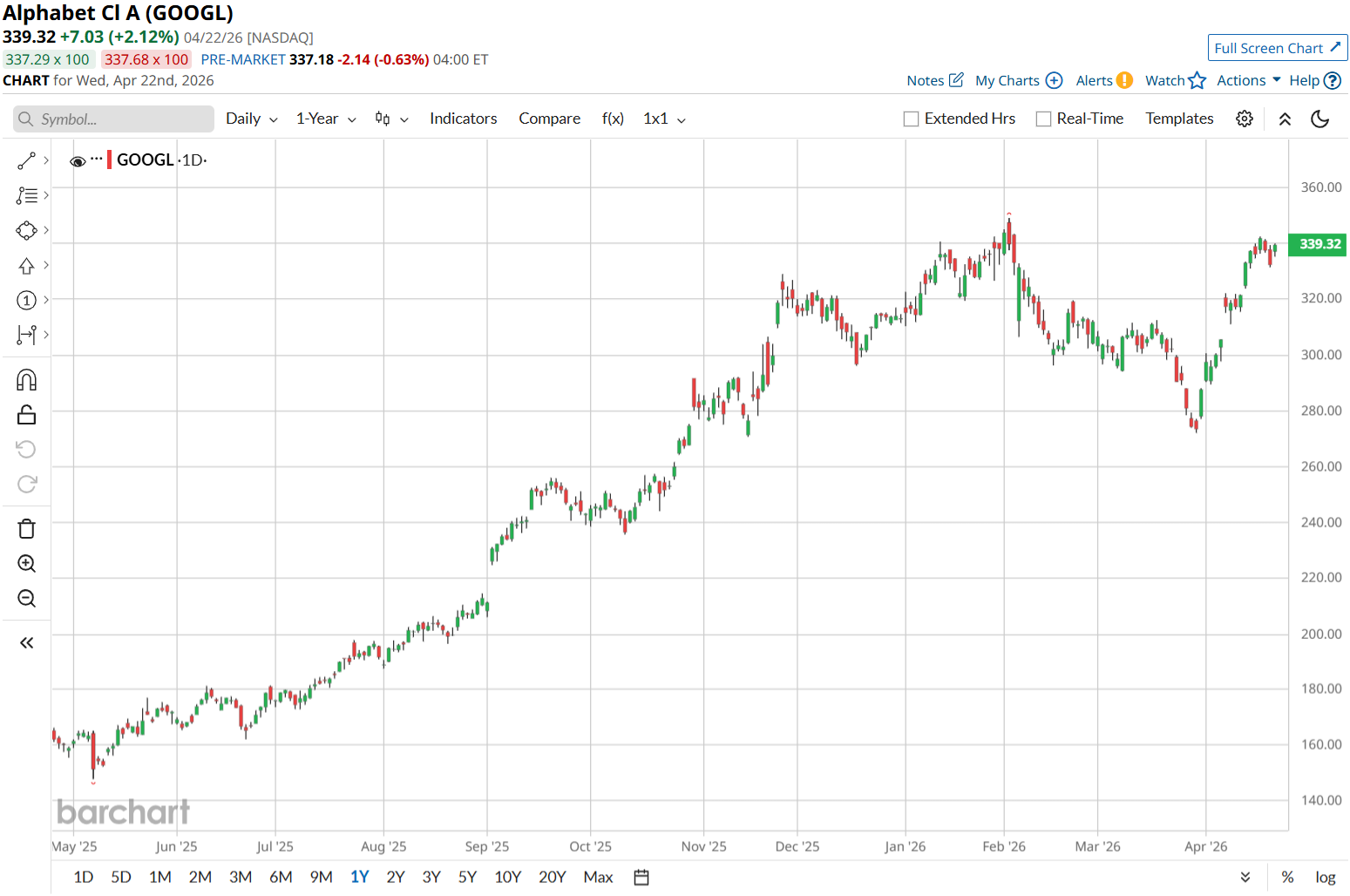Screen dimensions: 1350x896
Task: Add GOOGL to Watch list
Action: (x=1176, y=80)
